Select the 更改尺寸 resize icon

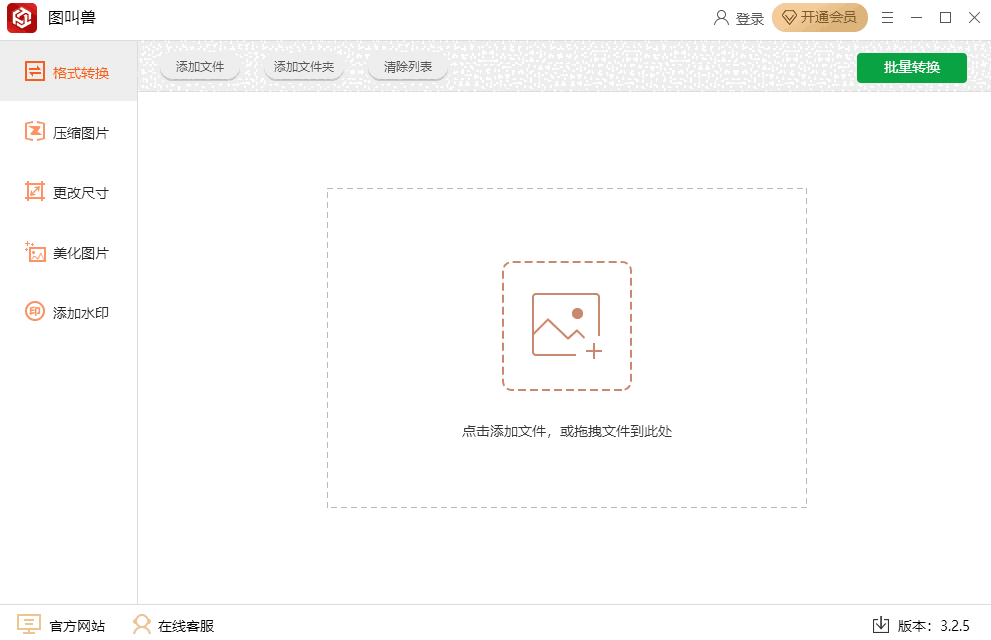pyautogui.click(x=35, y=192)
